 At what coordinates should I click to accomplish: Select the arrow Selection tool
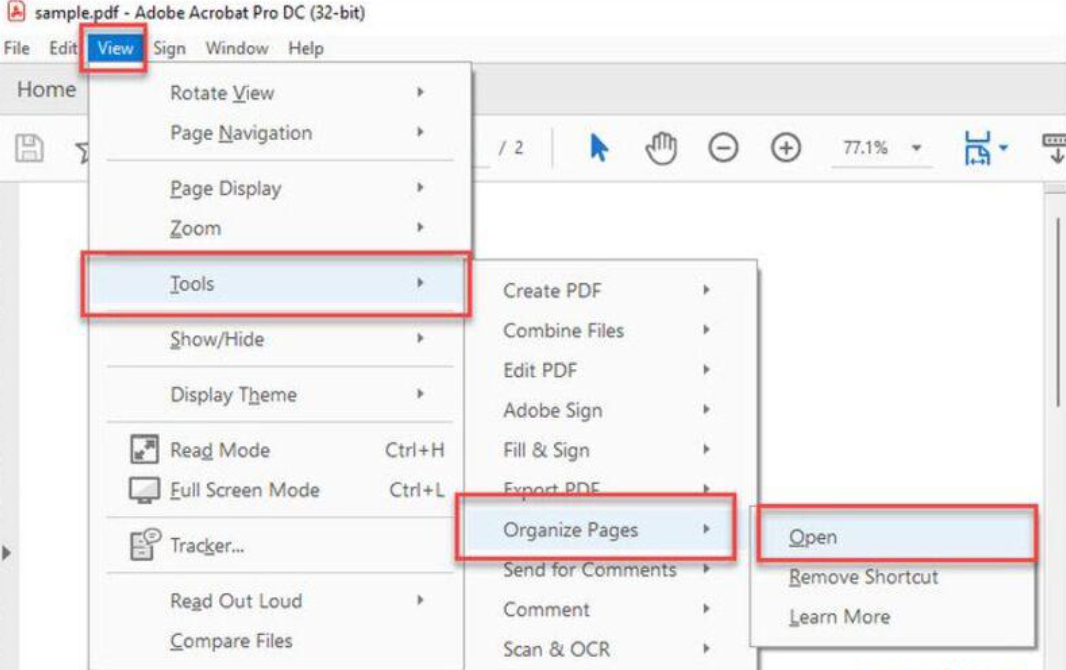click(x=598, y=147)
